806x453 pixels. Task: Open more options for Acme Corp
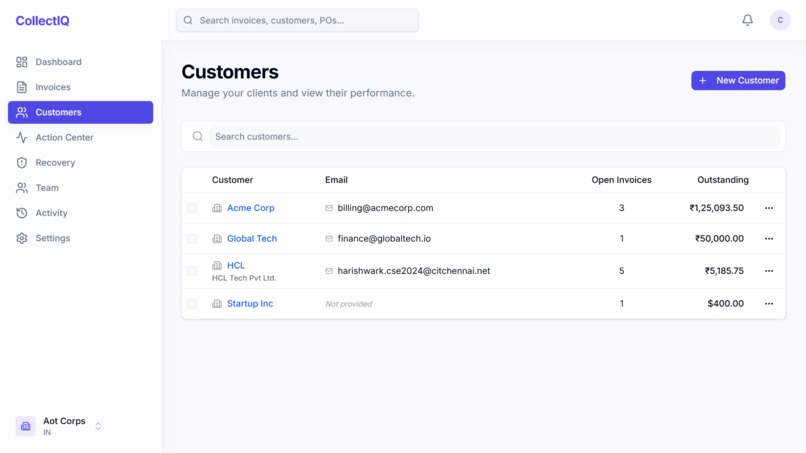click(768, 208)
